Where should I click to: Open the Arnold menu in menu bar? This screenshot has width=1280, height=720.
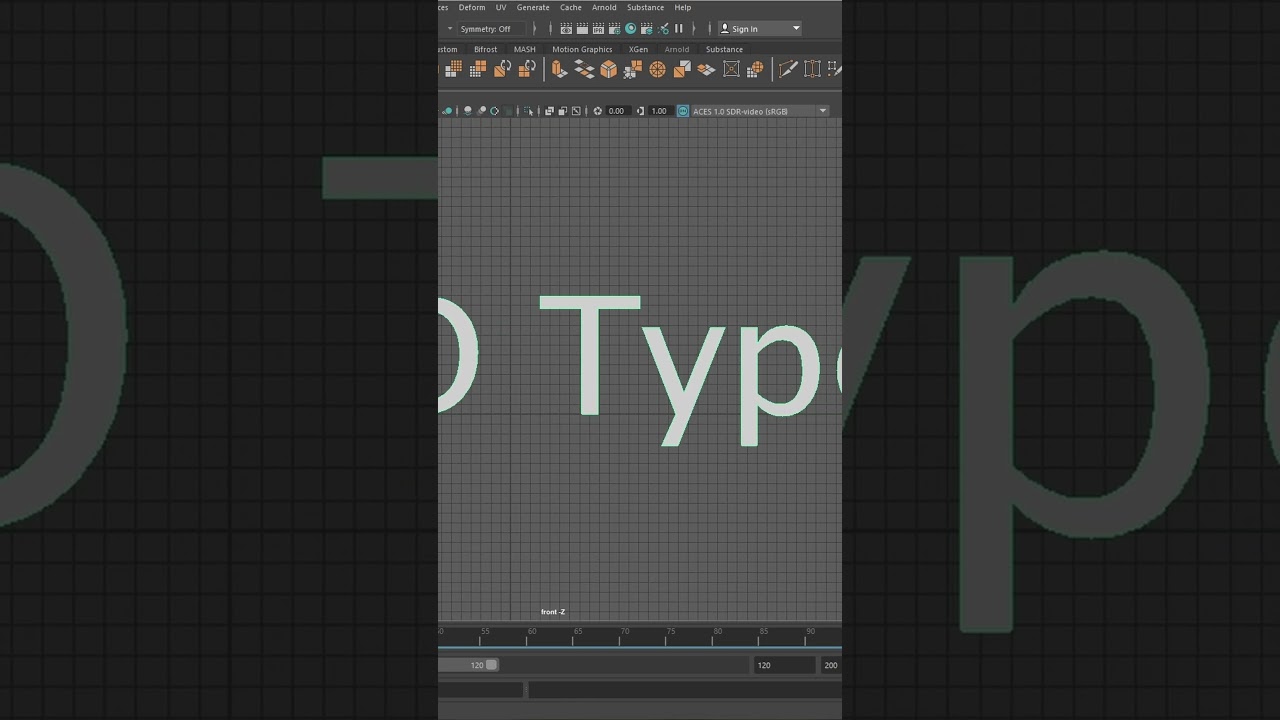pos(604,7)
